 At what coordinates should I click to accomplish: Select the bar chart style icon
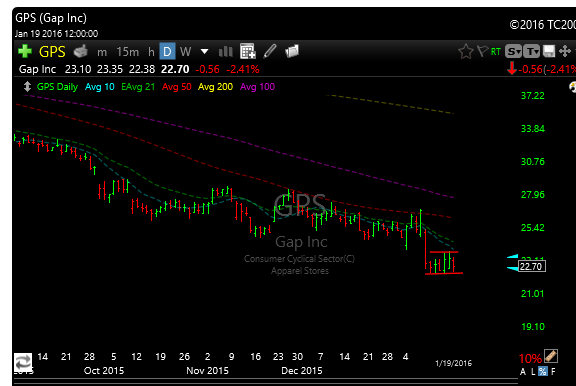226,51
